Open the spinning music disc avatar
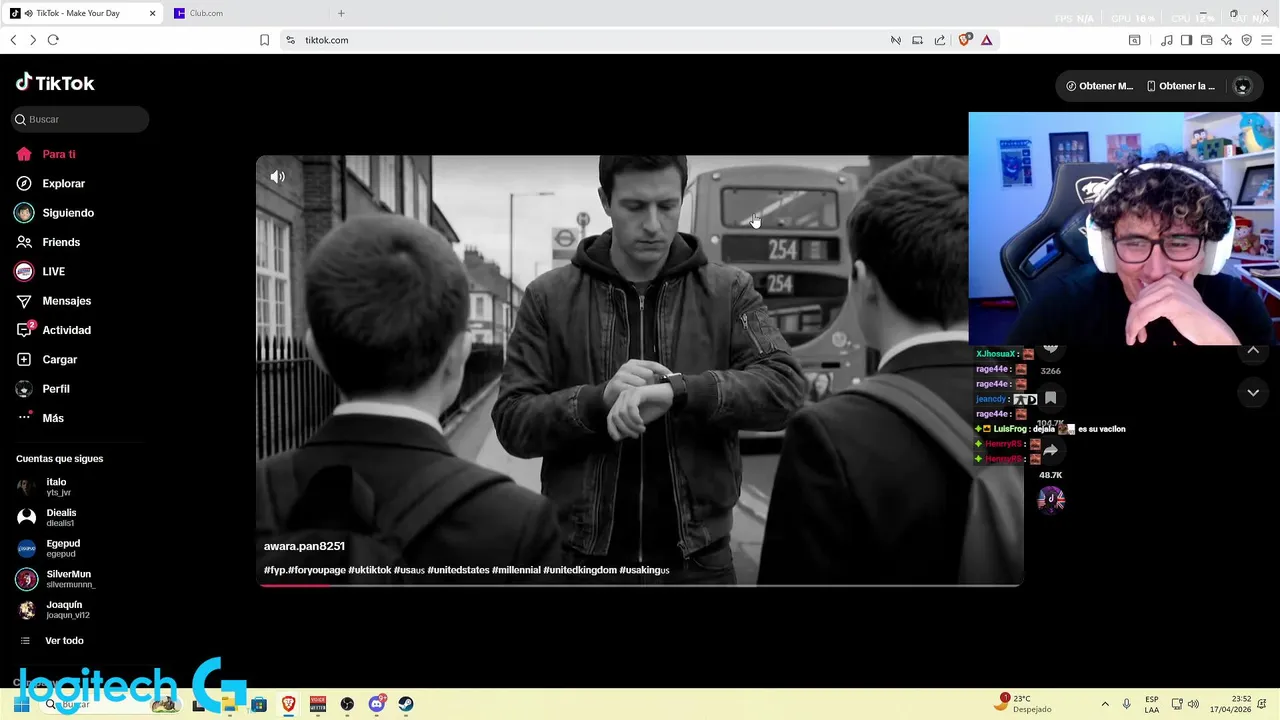This screenshot has height=720, width=1280. 1051,499
